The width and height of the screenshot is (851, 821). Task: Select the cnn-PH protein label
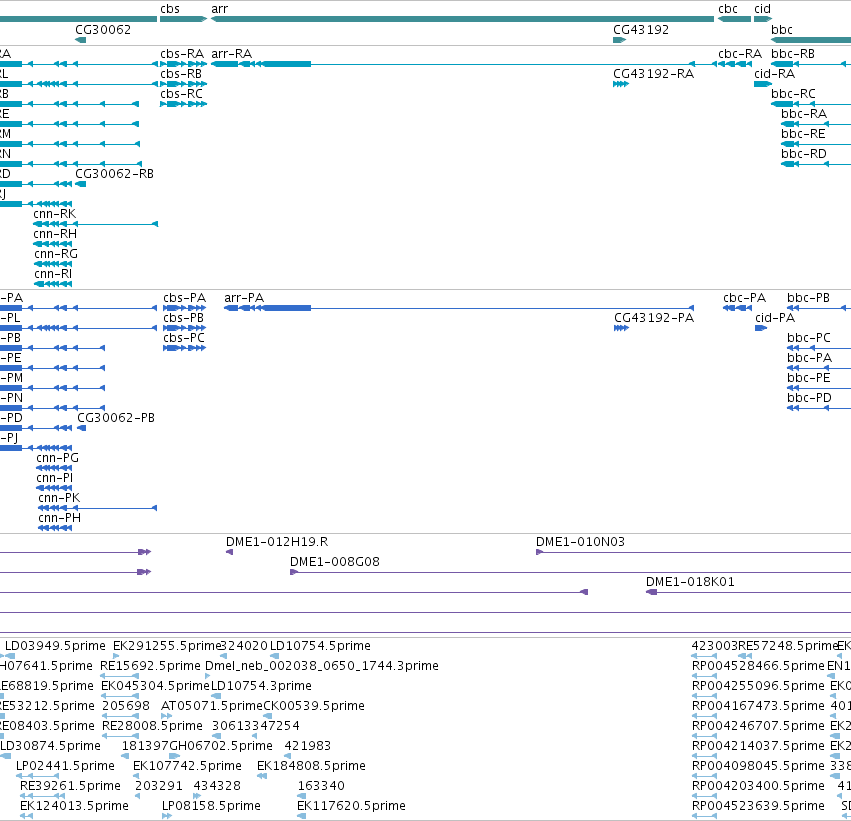[60, 518]
